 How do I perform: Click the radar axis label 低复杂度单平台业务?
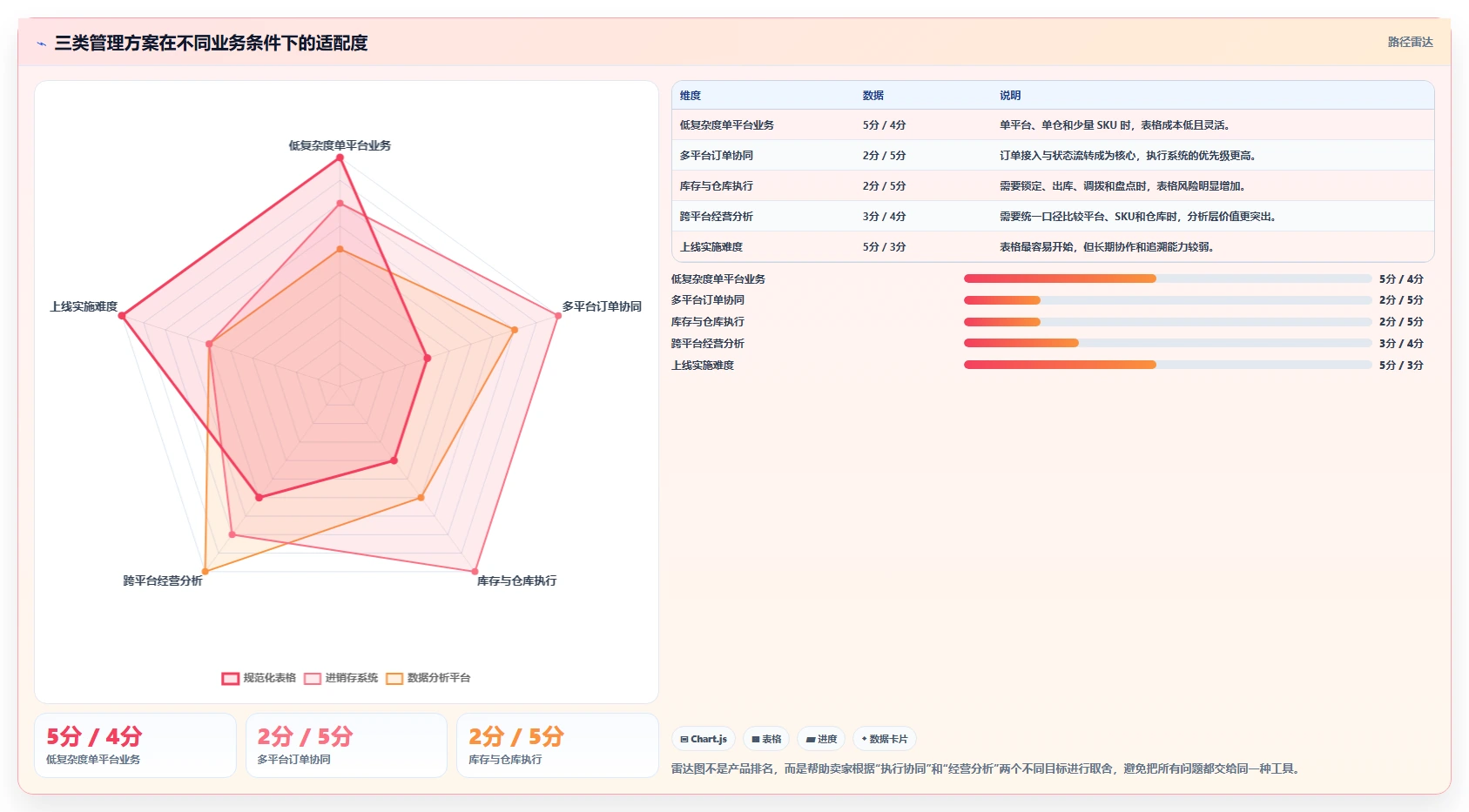340,145
